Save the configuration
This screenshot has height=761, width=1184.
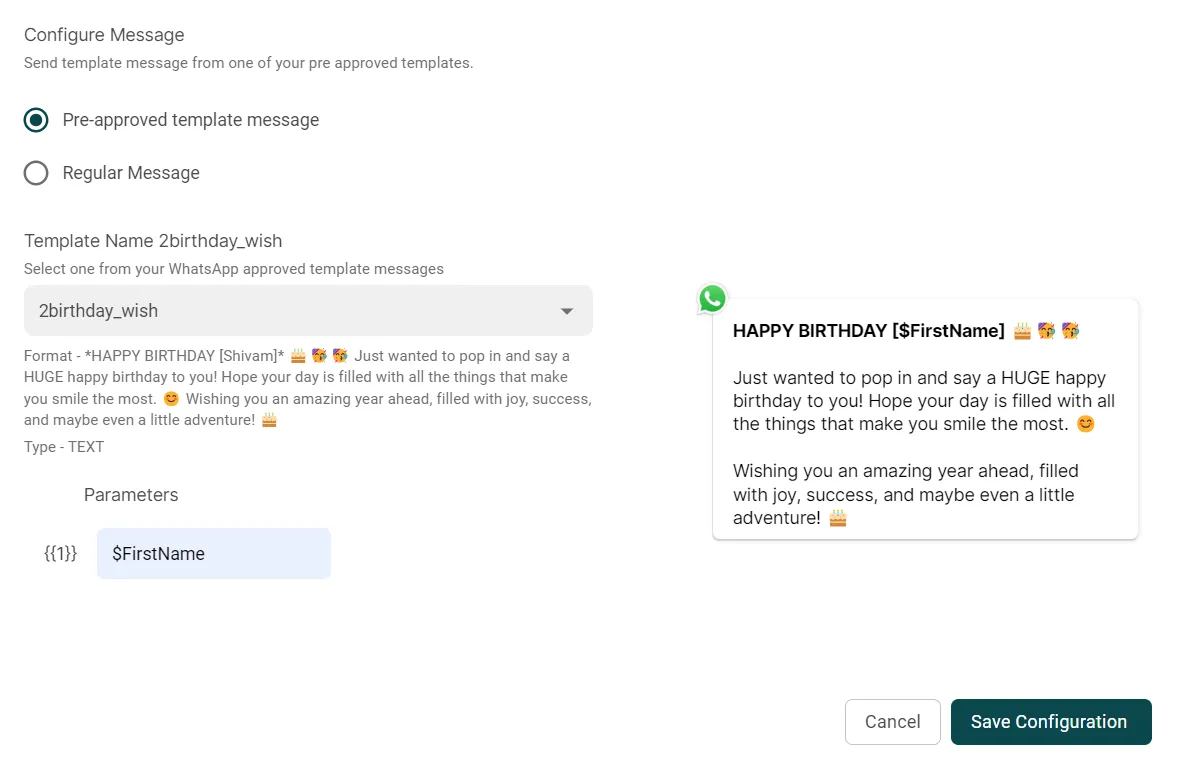click(1050, 722)
